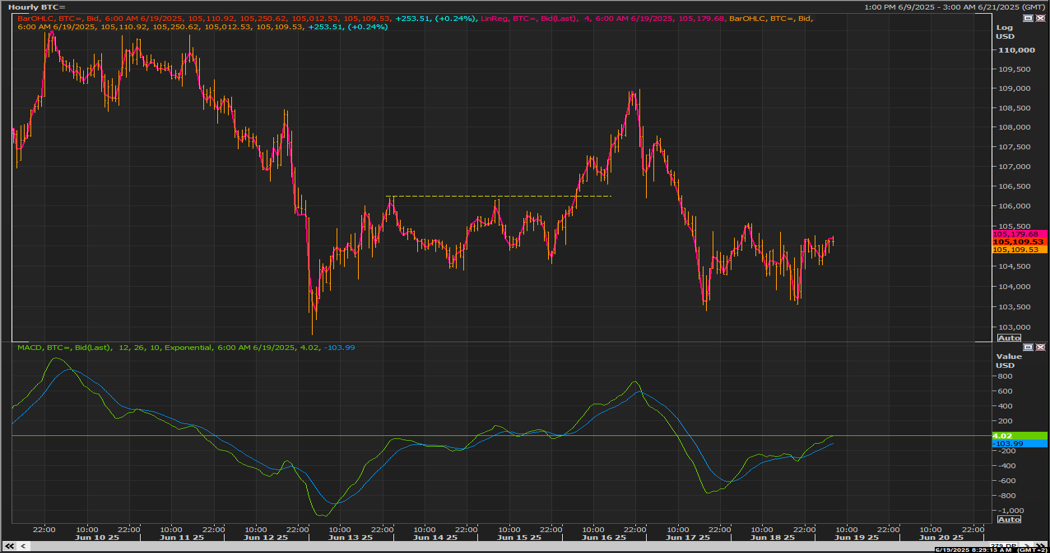Image resolution: width=1050 pixels, height=553 pixels.
Task: Click the 6/19/2025 8:29:13 AM status clock
Action: [x=973, y=550]
